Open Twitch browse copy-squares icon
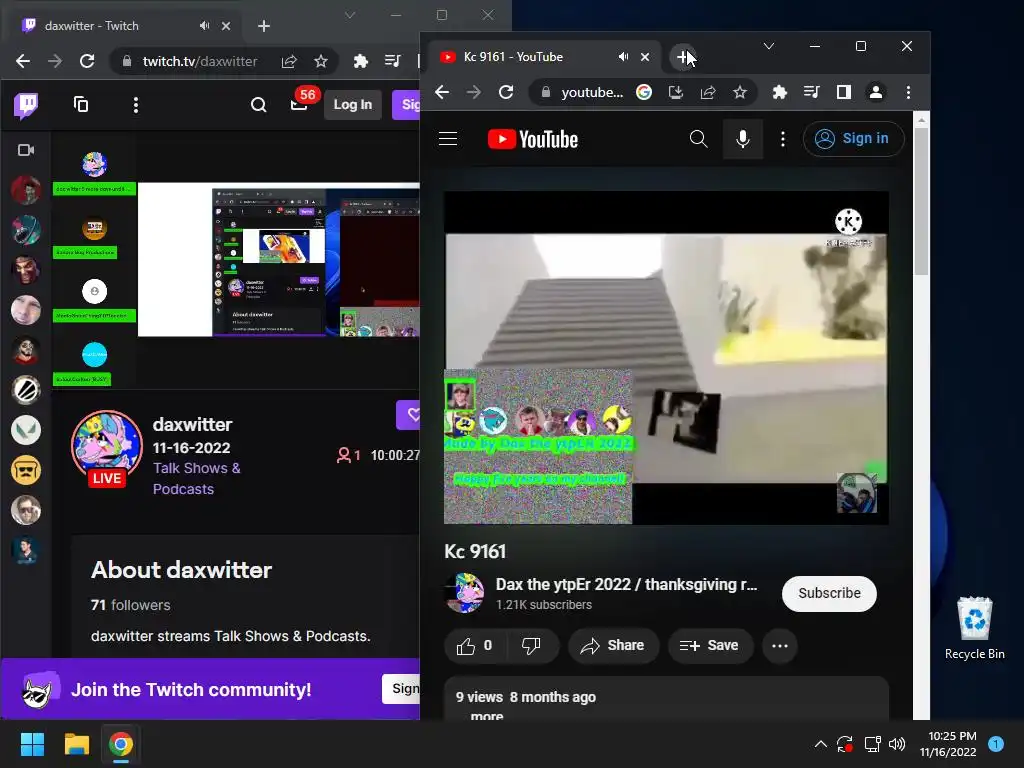1024x768 pixels. point(81,104)
